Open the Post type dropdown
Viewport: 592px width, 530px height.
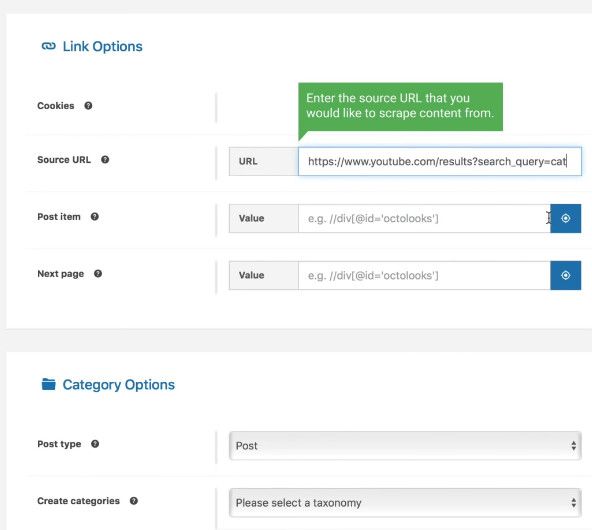[405, 446]
